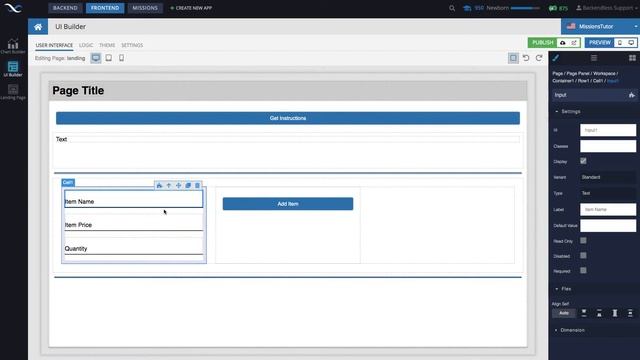
Task: Open the BackendlessSupport user menu
Action: click(607, 8)
